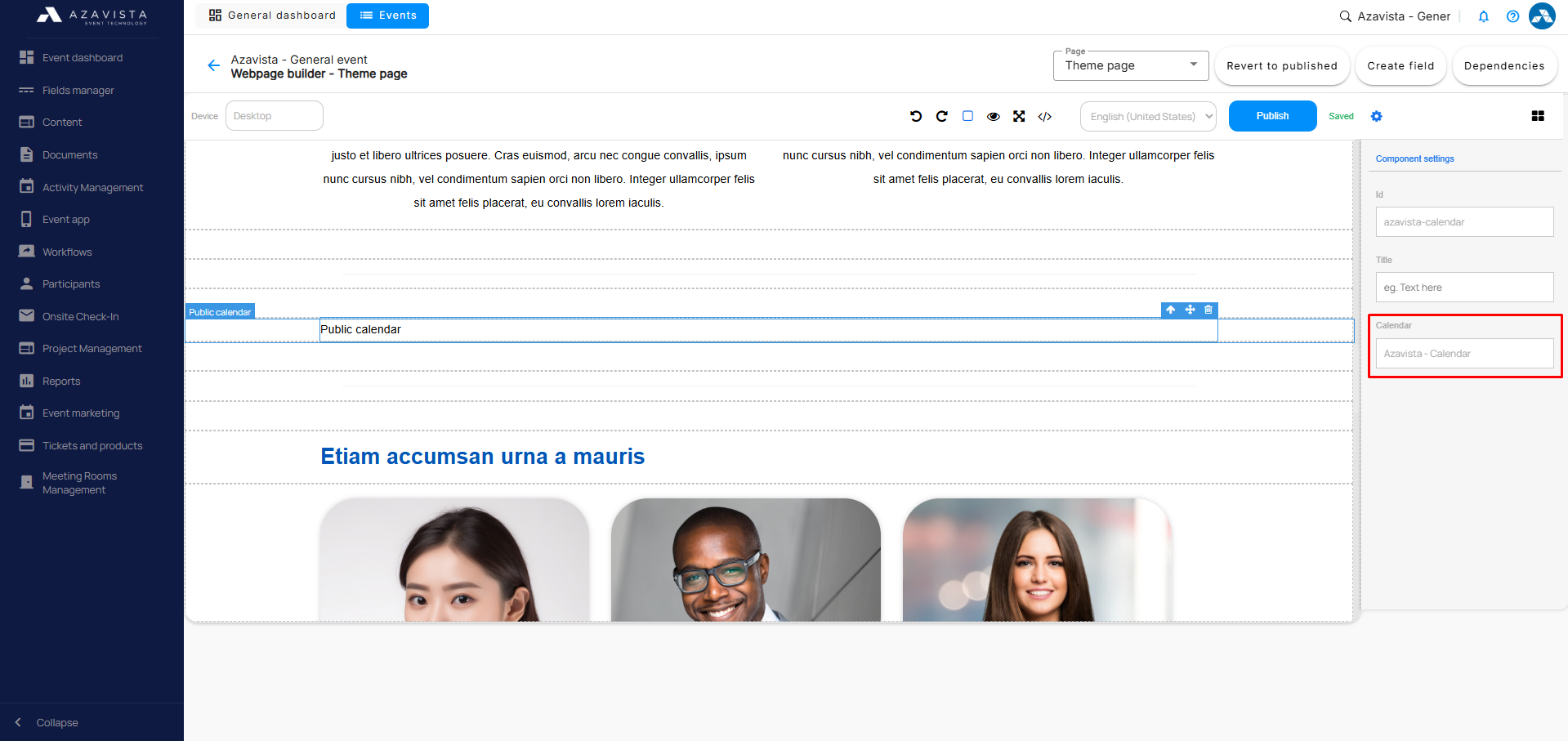Image resolution: width=1568 pixels, height=741 pixels.
Task: Click the redo arrow icon
Action: [x=941, y=116]
